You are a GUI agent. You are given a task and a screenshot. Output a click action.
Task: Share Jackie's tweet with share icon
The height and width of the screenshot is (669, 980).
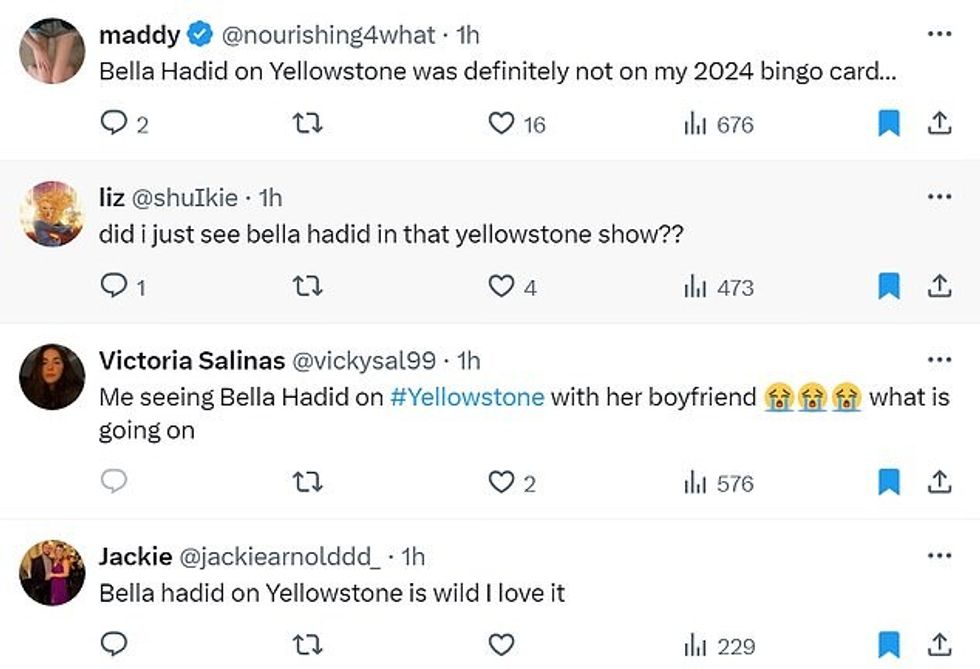pyautogui.click(x=939, y=645)
